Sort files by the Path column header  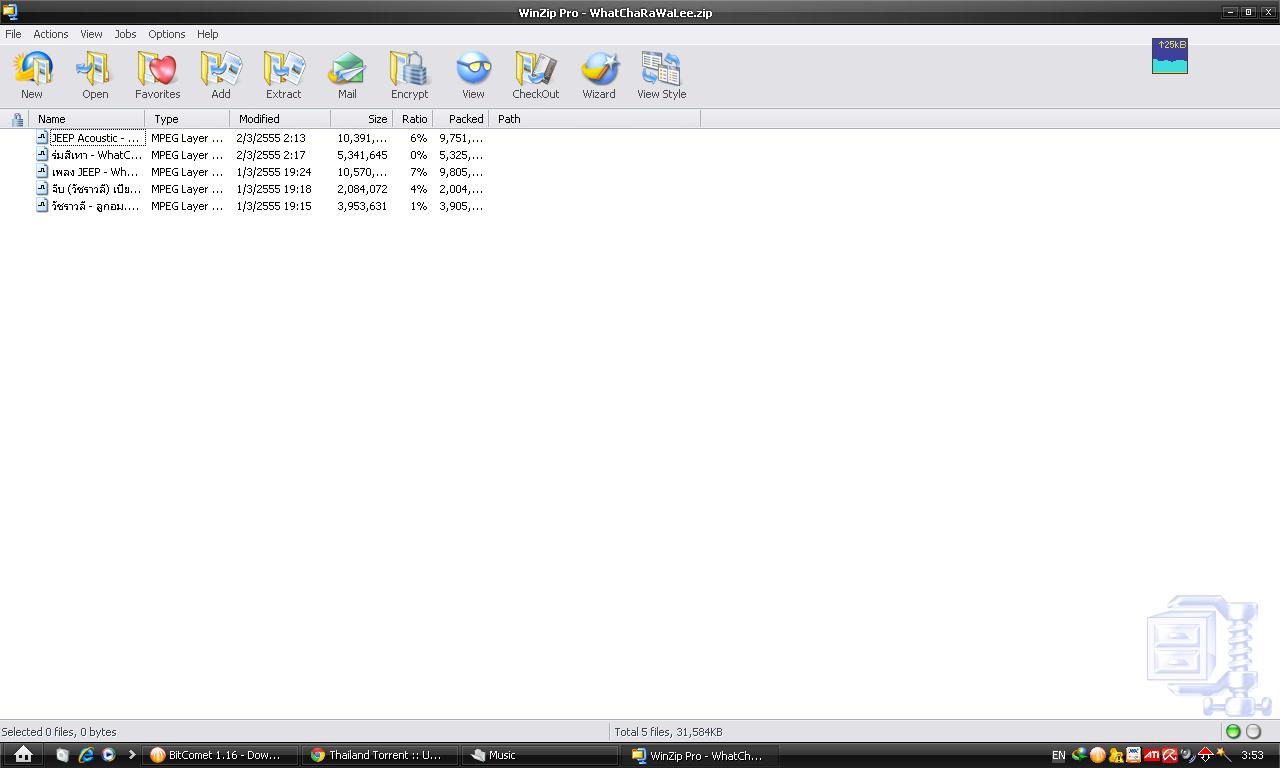point(595,119)
